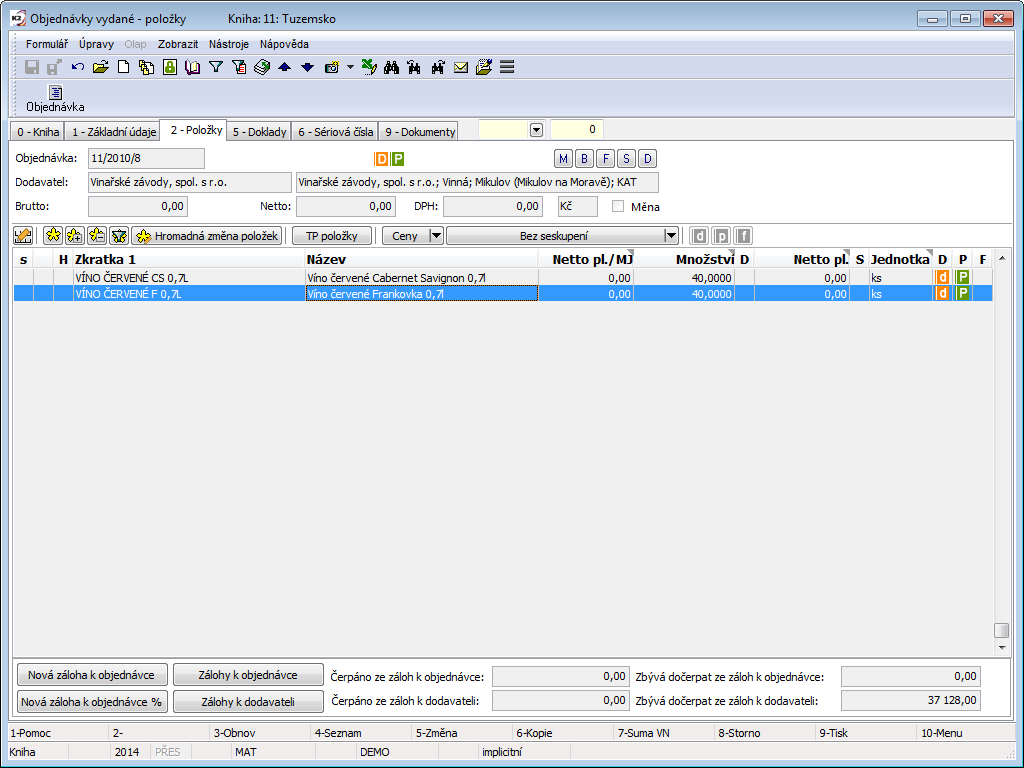This screenshot has width=1024, height=768.
Task: Open the Zobrazit menu
Action: pyautogui.click(x=178, y=44)
